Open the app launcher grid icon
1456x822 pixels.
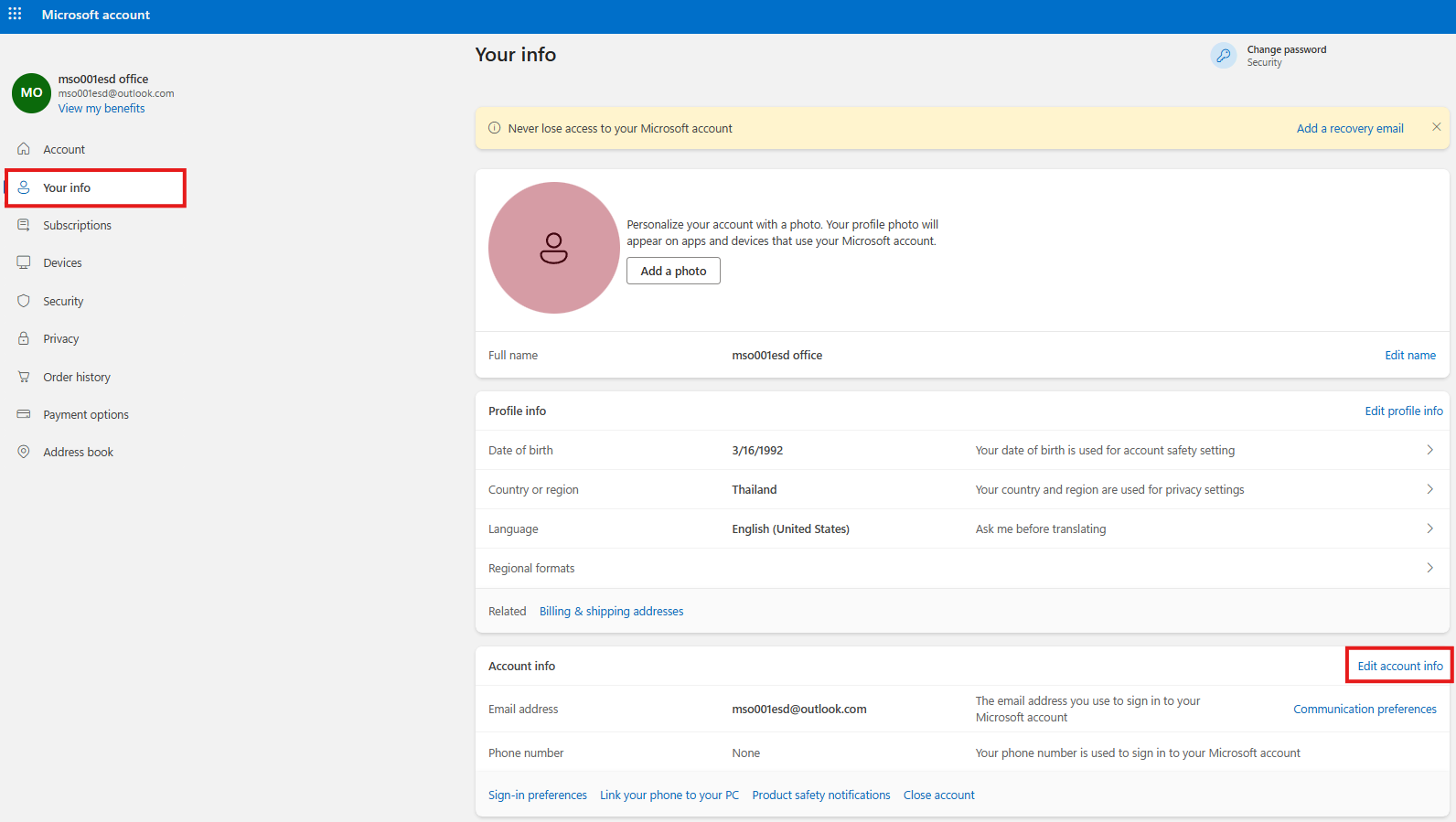pos(16,15)
